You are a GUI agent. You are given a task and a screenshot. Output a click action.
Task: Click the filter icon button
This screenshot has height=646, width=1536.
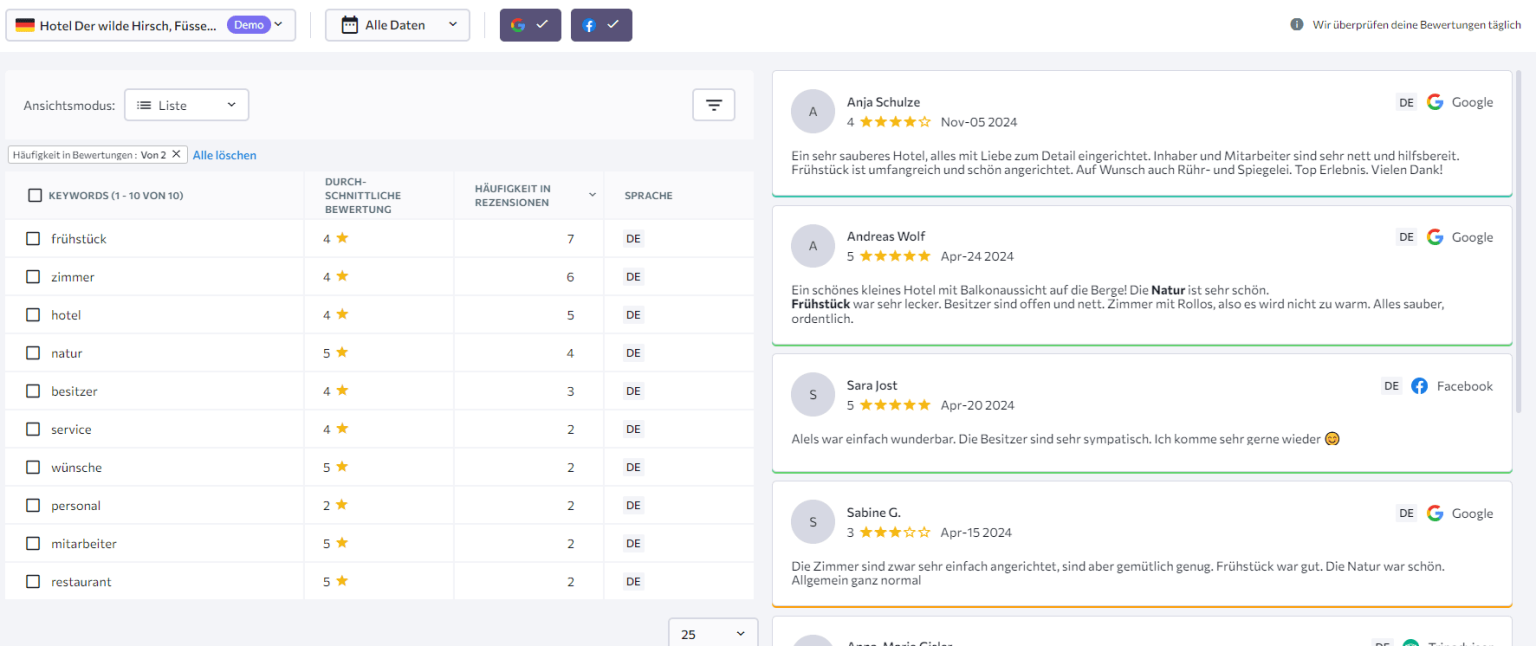(713, 105)
